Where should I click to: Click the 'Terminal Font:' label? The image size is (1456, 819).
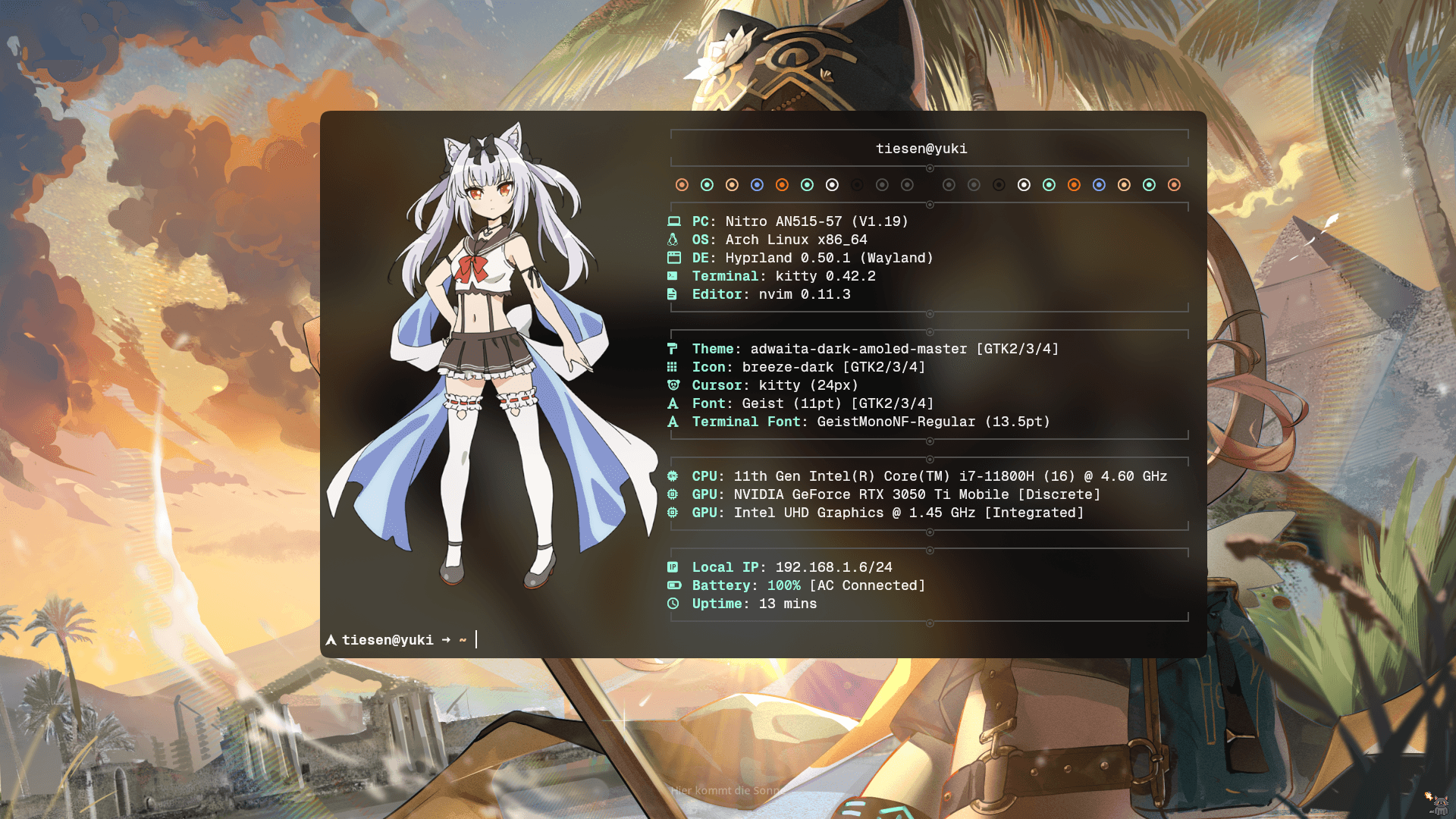pyautogui.click(x=750, y=422)
